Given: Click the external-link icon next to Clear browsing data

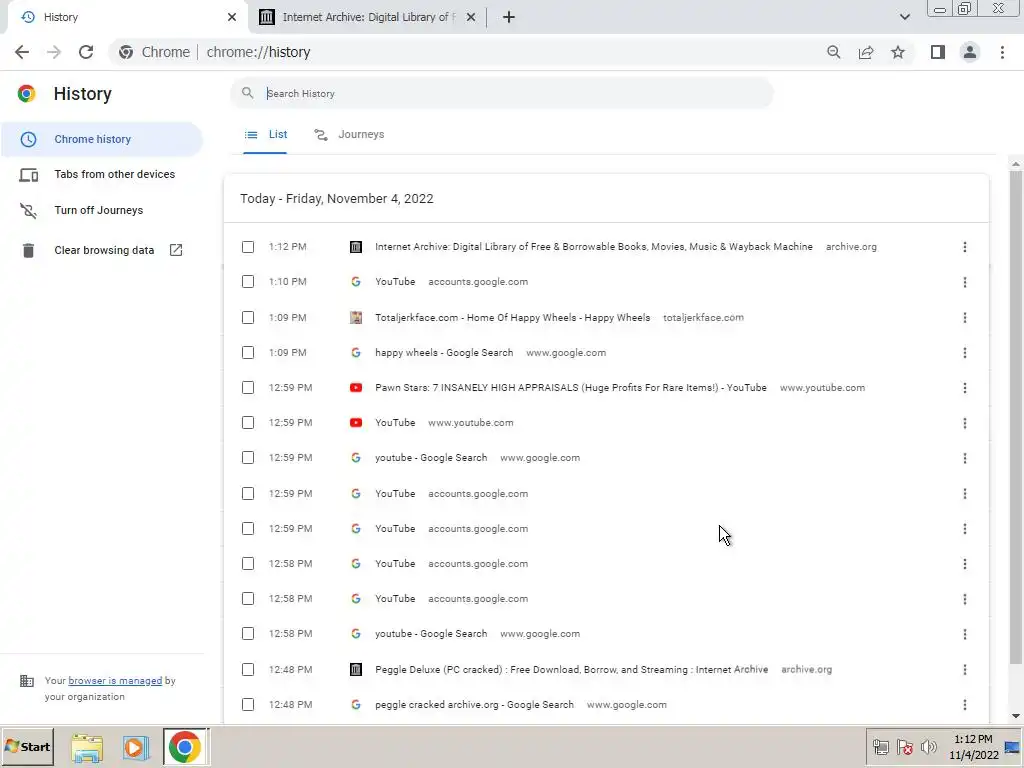Looking at the screenshot, I should 176,250.
